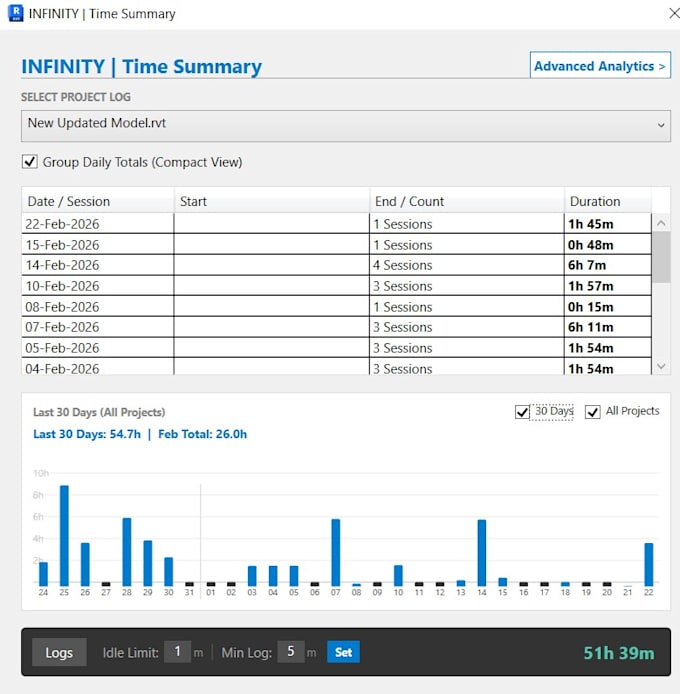Select the 22-Feb-2026 row
The width and height of the screenshot is (680, 694).
[x=336, y=224]
